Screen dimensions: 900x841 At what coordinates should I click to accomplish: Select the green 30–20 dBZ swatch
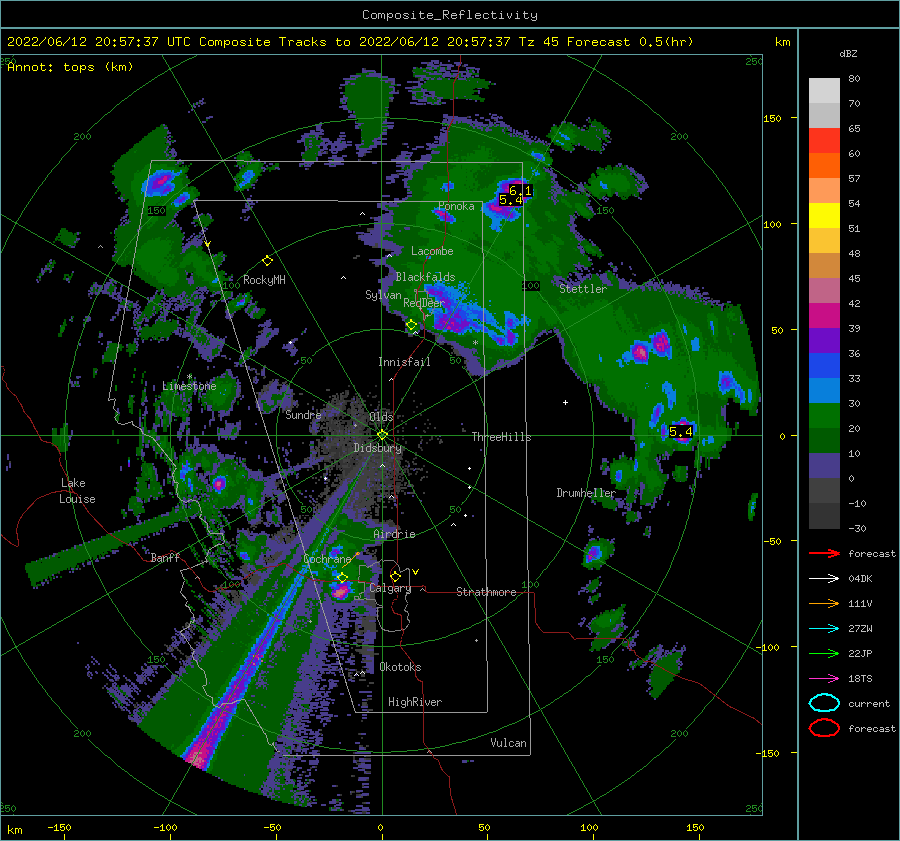824,416
